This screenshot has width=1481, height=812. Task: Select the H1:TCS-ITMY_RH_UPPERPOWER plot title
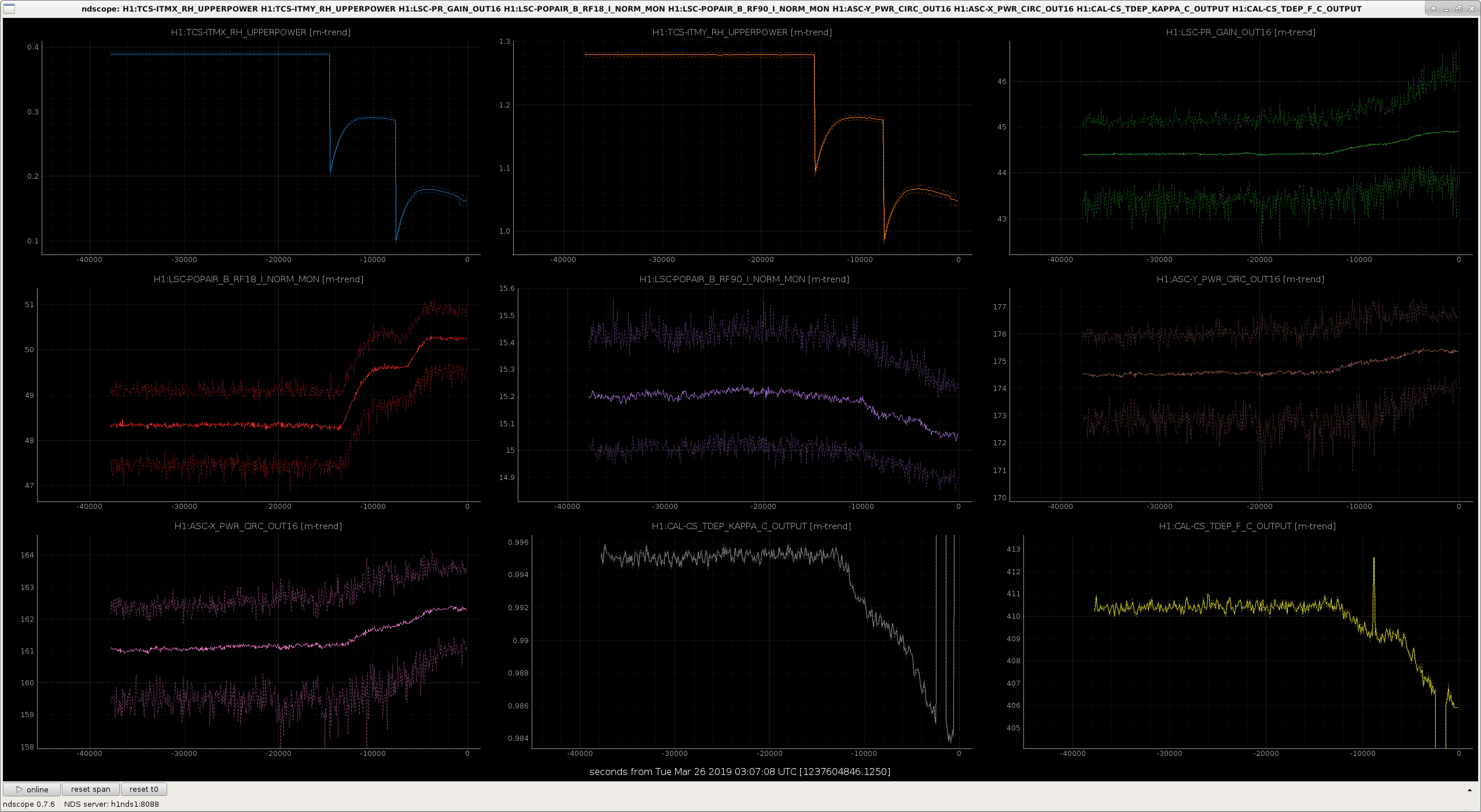pyautogui.click(x=742, y=32)
